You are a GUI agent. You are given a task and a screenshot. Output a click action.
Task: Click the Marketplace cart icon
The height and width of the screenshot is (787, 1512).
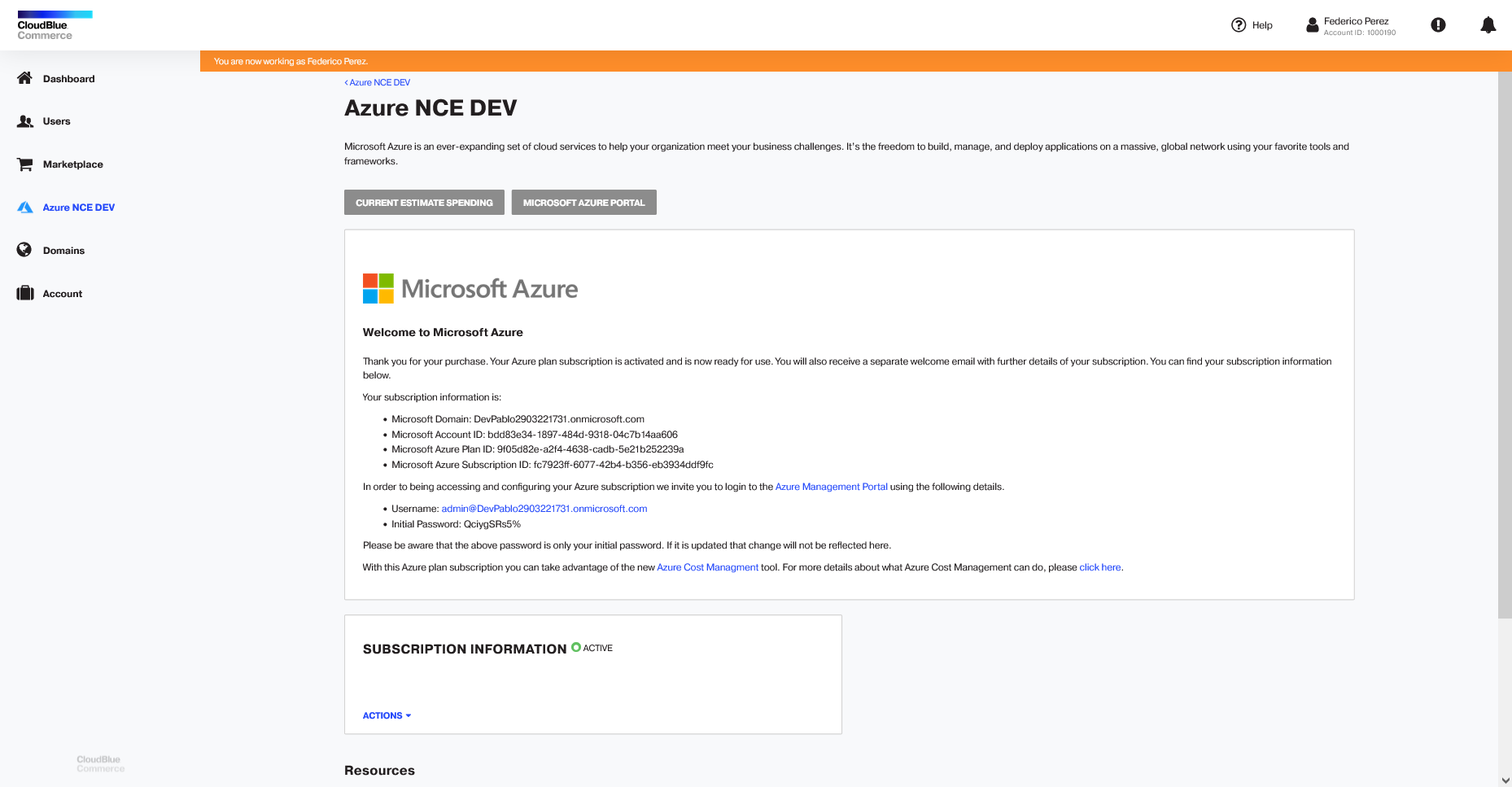point(25,164)
